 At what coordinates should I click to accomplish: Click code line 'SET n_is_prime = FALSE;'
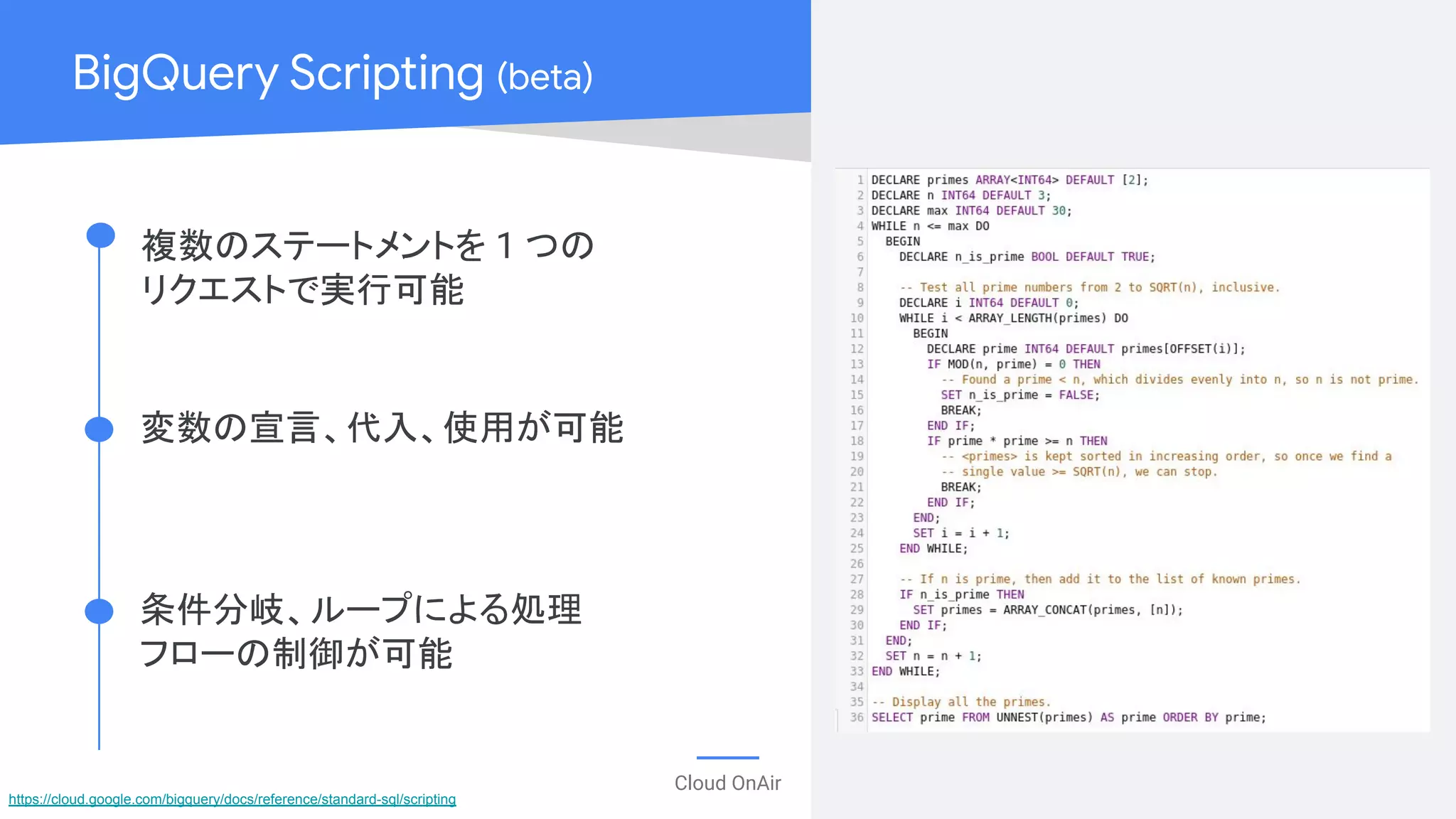point(1020,395)
